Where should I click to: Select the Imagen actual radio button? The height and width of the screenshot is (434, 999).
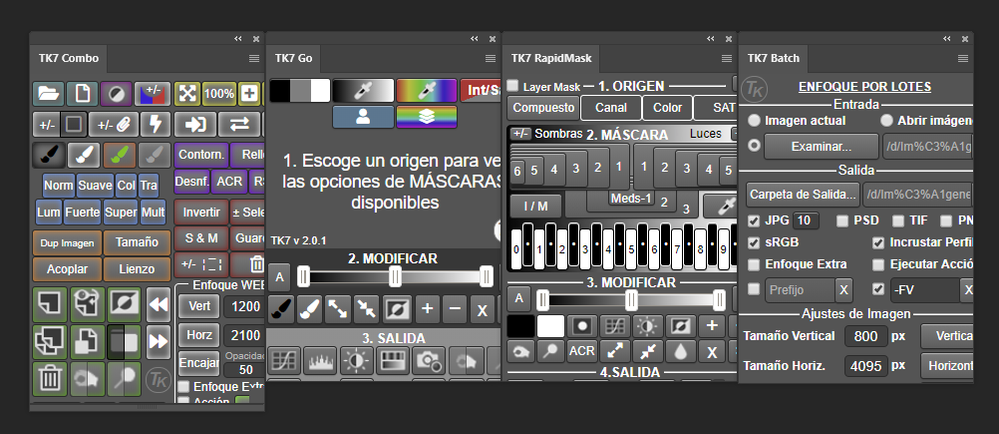pyautogui.click(x=754, y=120)
